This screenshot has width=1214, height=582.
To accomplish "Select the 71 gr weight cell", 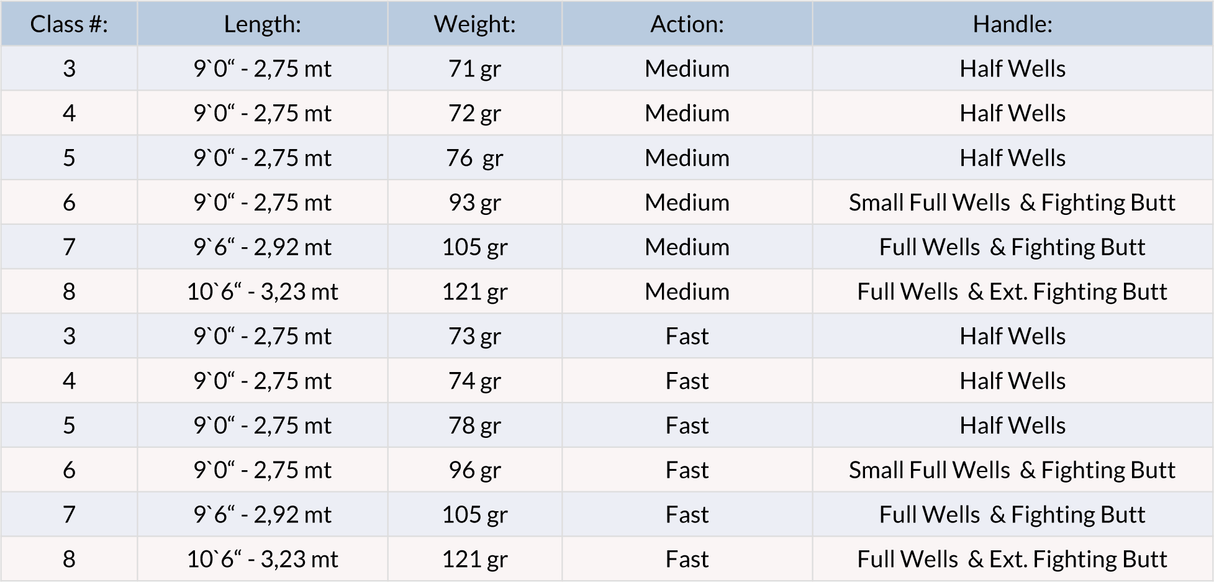I will click(475, 69).
